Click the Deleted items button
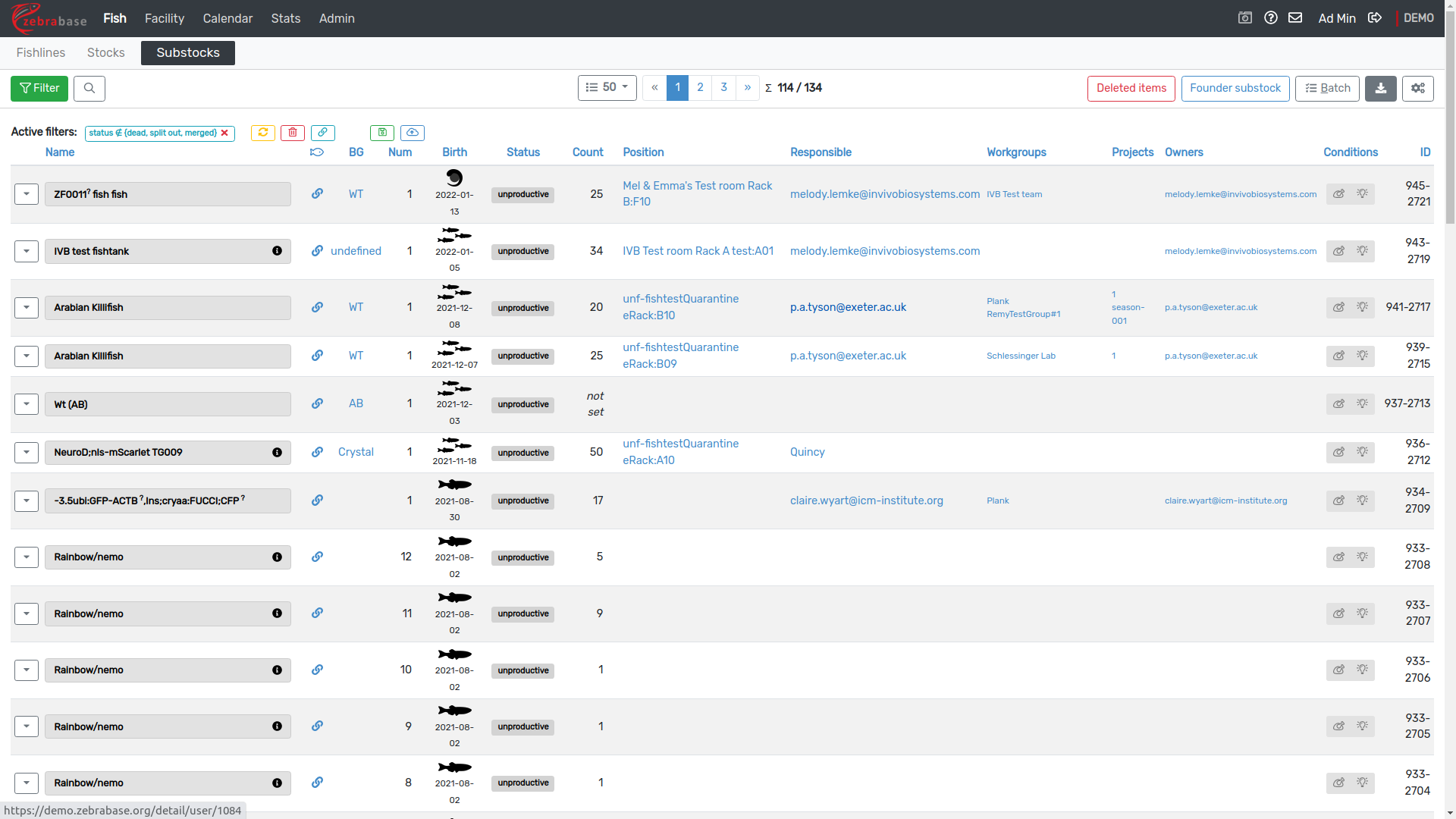 point(1131,89)
